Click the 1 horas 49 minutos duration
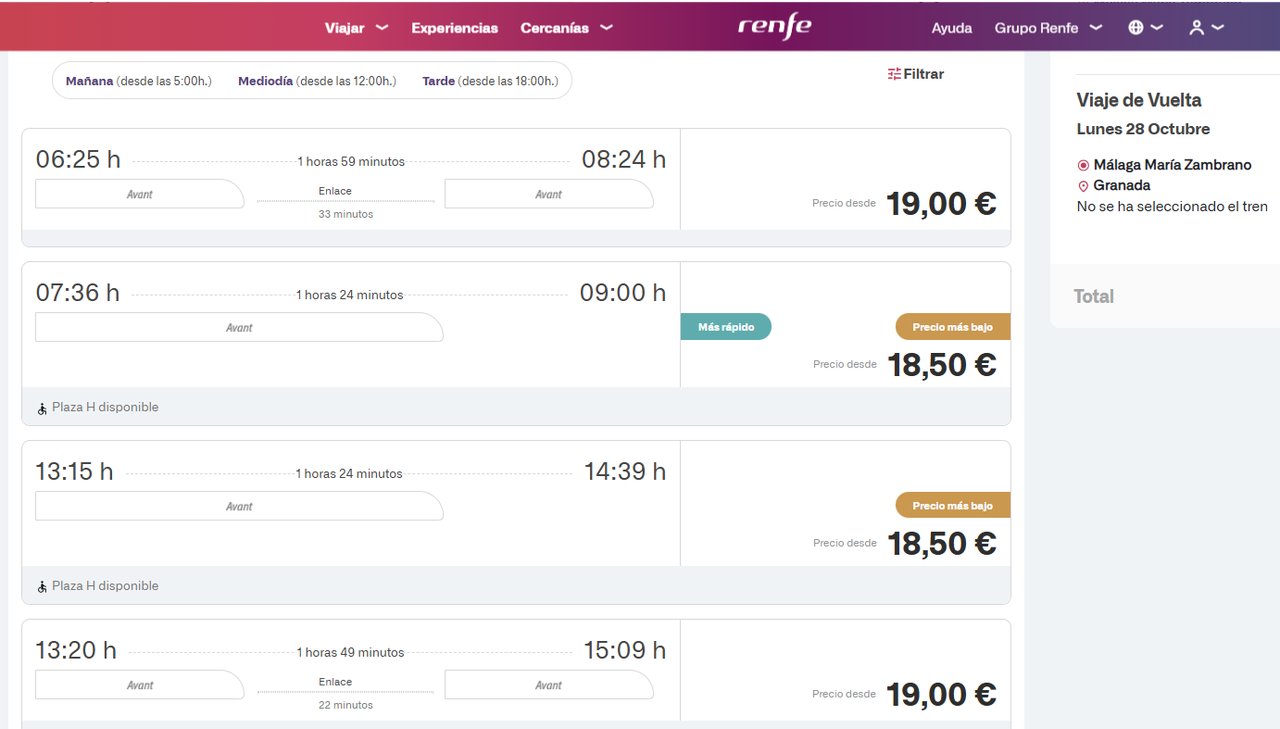This screenshot has height=729, width=1280. [x=351, y=653]
